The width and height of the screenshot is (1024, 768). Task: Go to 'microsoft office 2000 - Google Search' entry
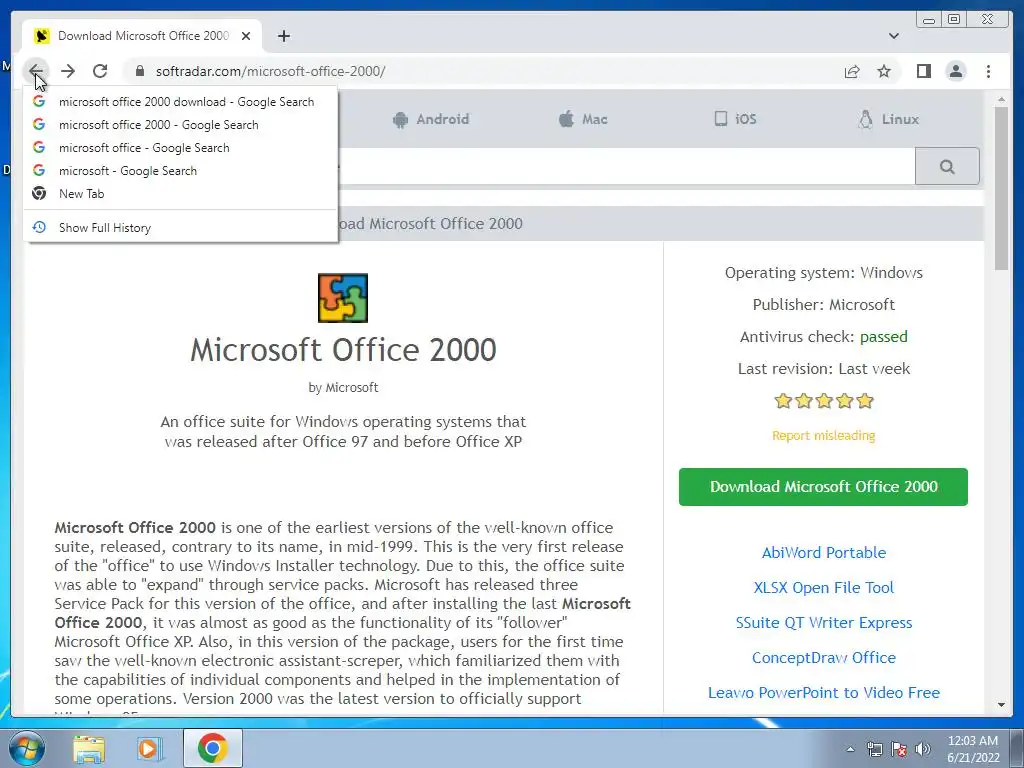[x=181, y=125]
